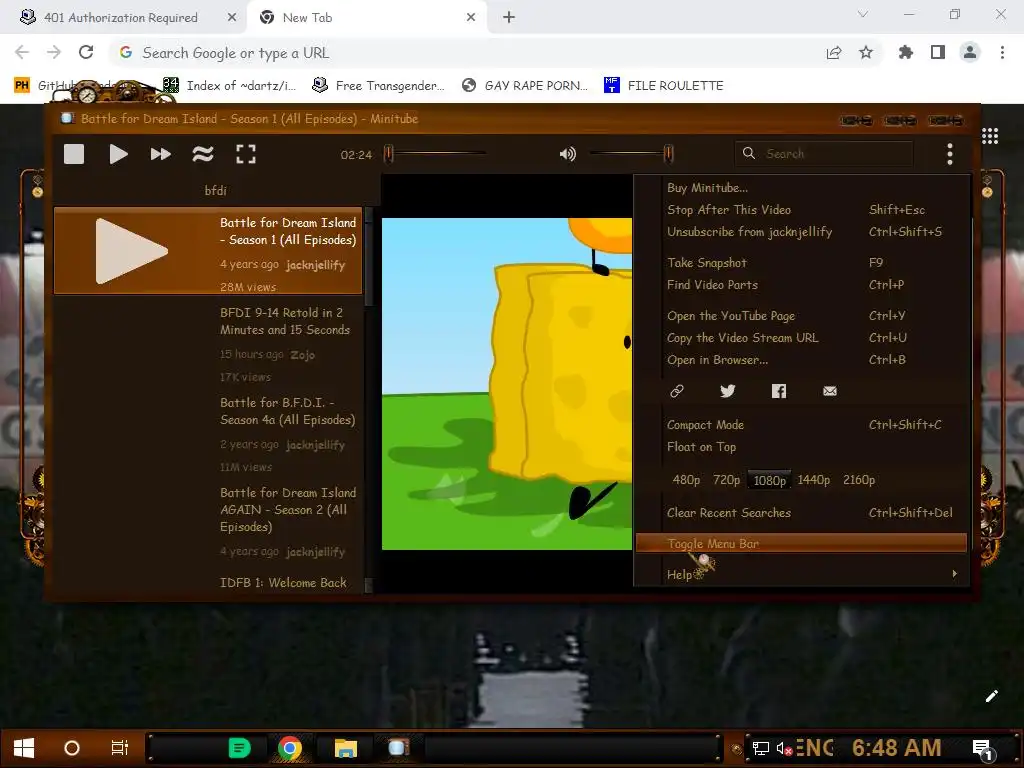Open Battle for B.F.D.I. Season 4a item
Image resolution: width=1024 pixels, height=768 pixels.
(208, 433)
